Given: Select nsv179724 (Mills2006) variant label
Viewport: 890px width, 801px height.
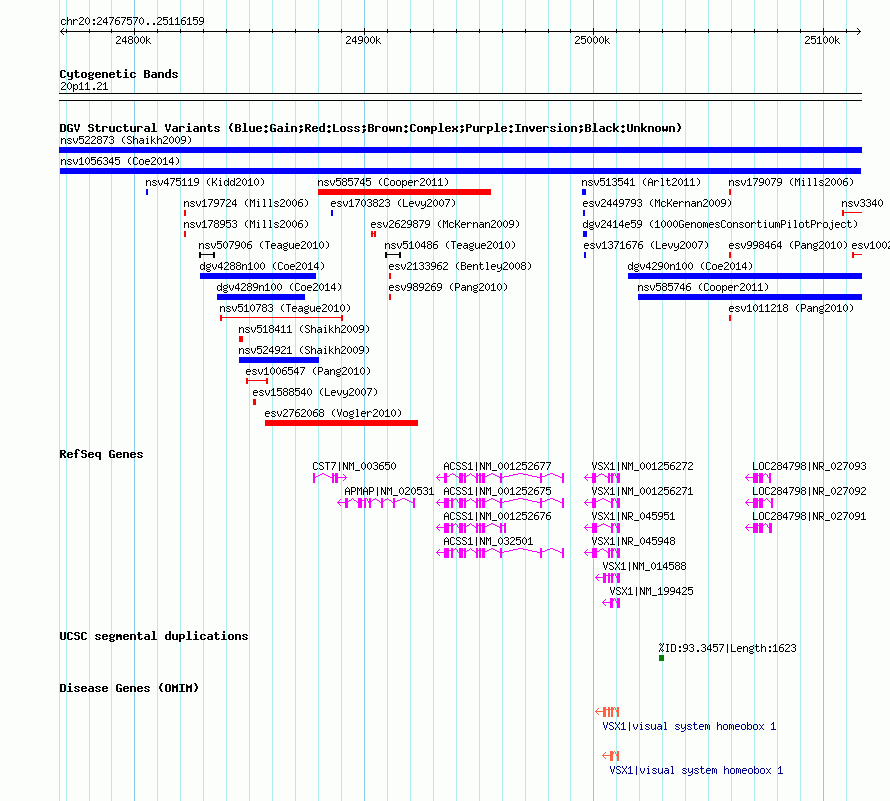Looking at the screenshot, I should (246, 203).
